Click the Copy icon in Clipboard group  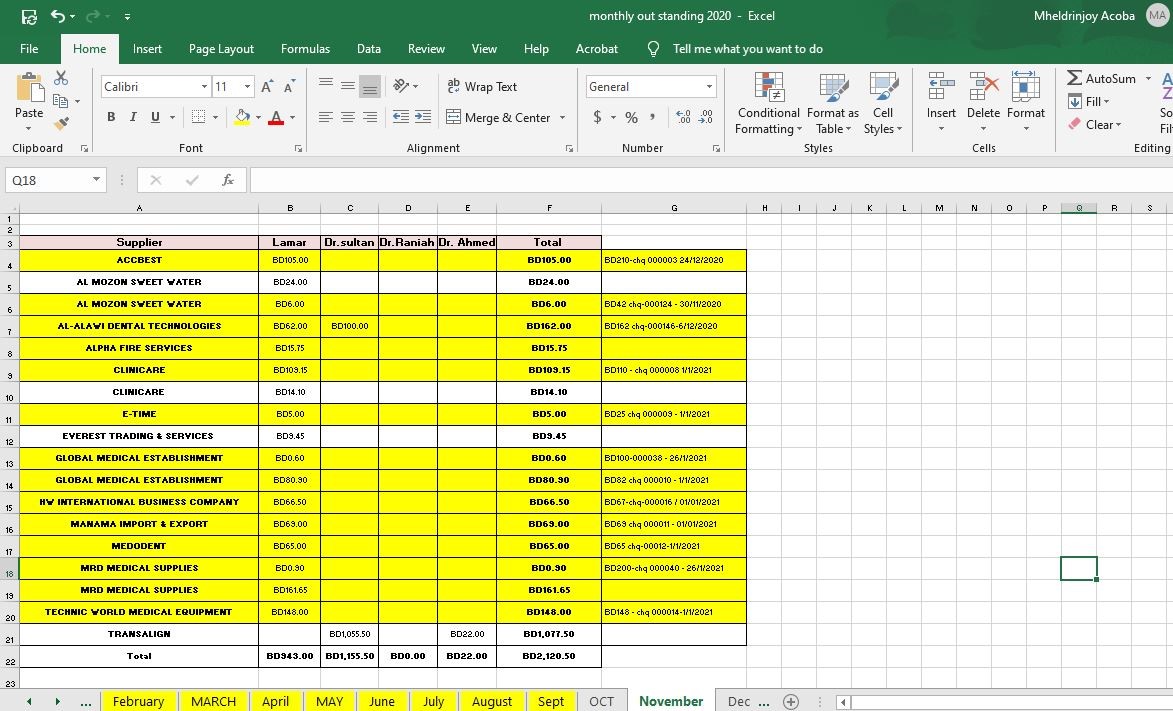pos(61,101)
